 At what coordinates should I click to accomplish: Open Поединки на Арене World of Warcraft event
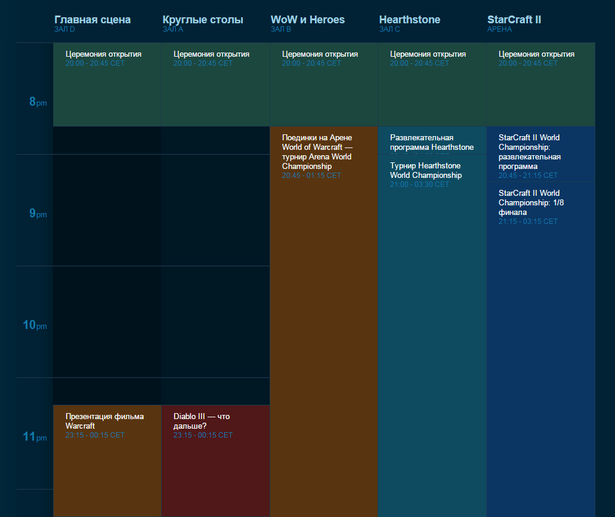(324, 322)
